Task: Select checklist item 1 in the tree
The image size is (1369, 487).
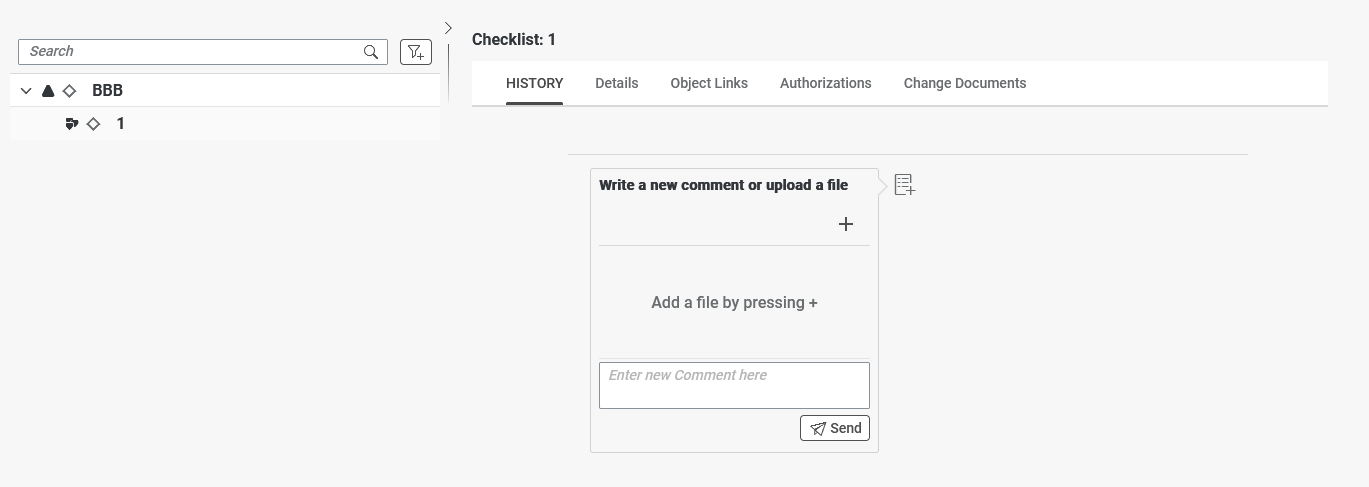Action: point(121,124)
